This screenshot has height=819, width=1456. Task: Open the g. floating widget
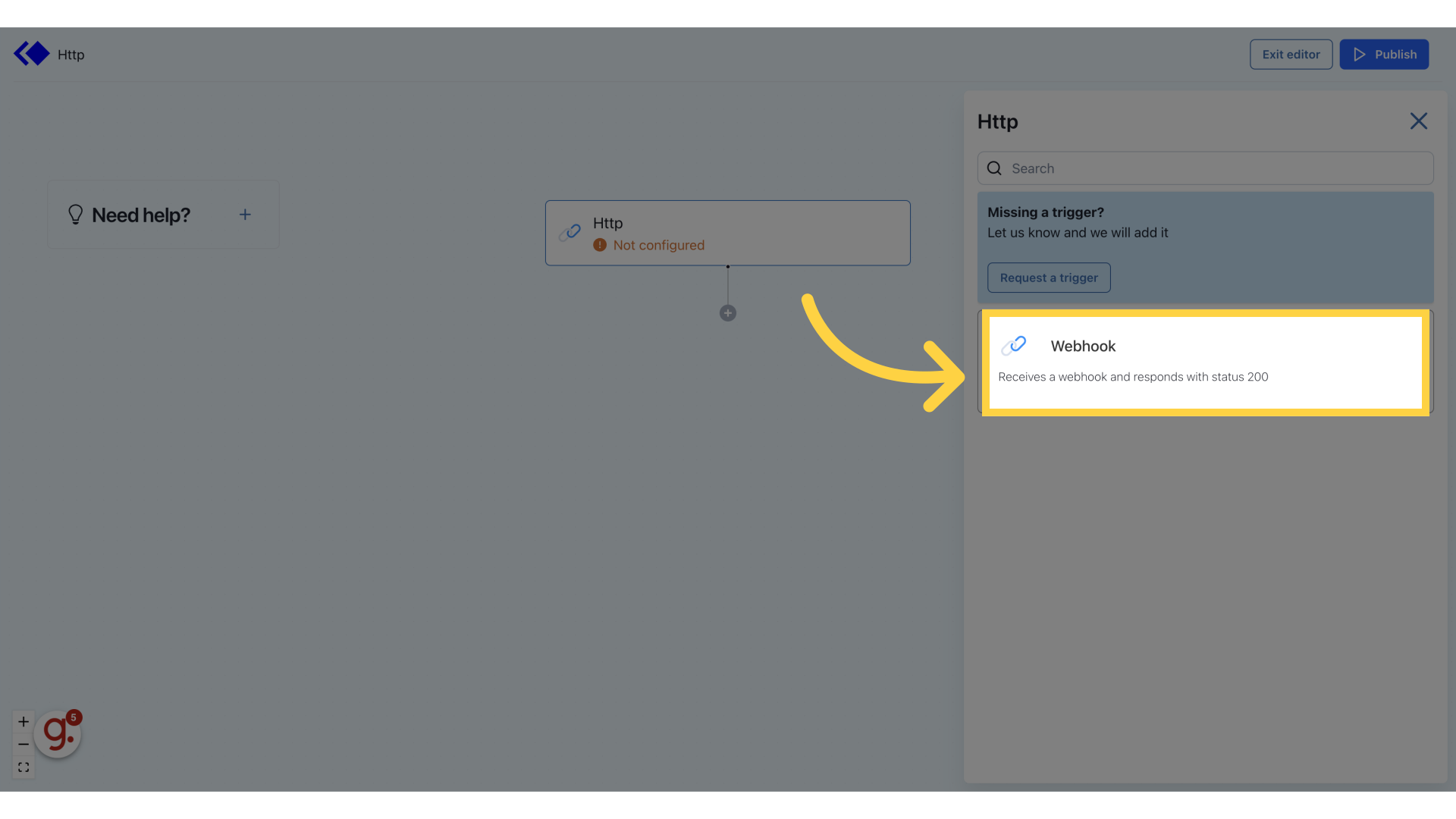coord(58,733)
